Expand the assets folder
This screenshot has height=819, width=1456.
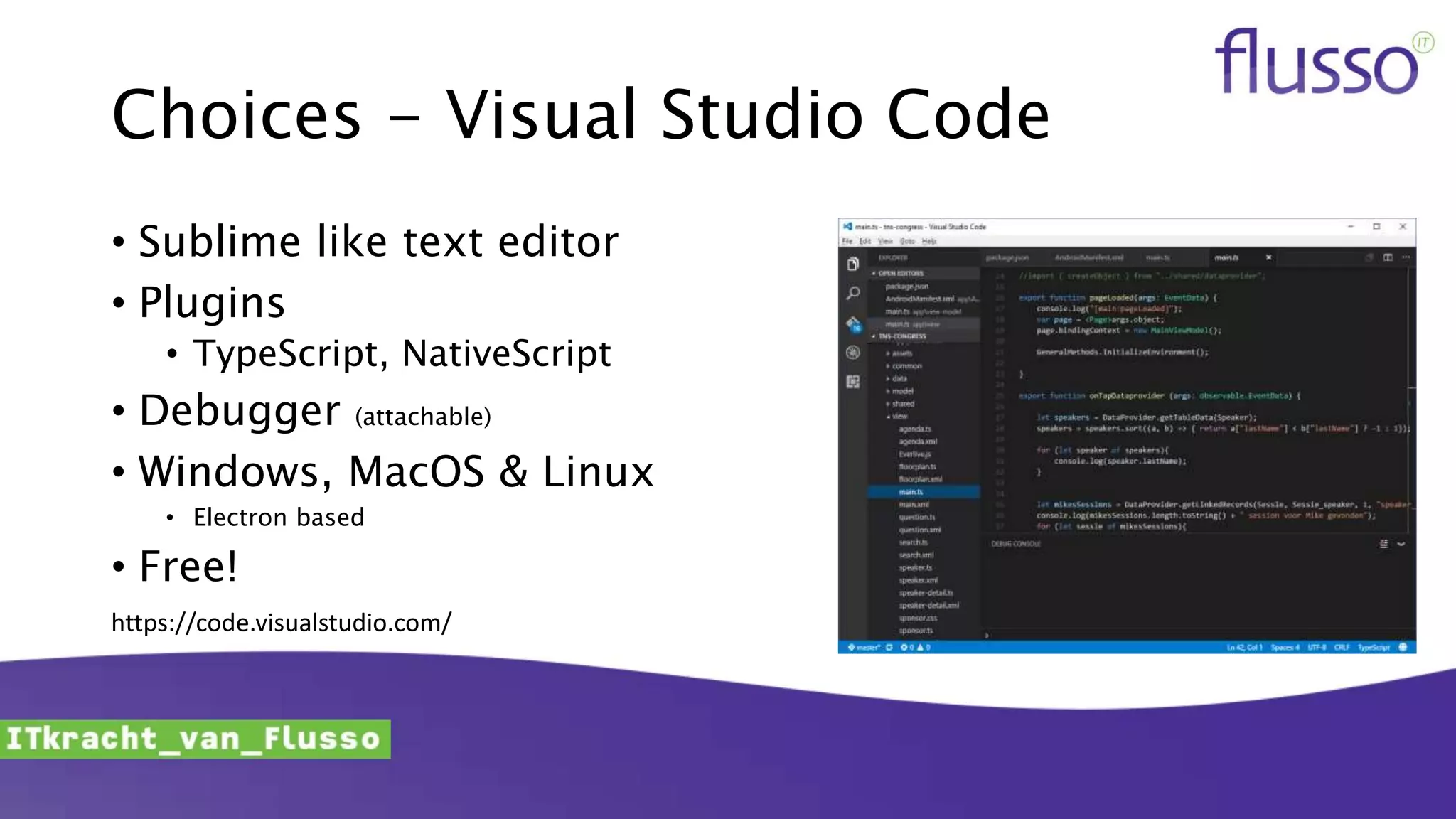[899, 353]
